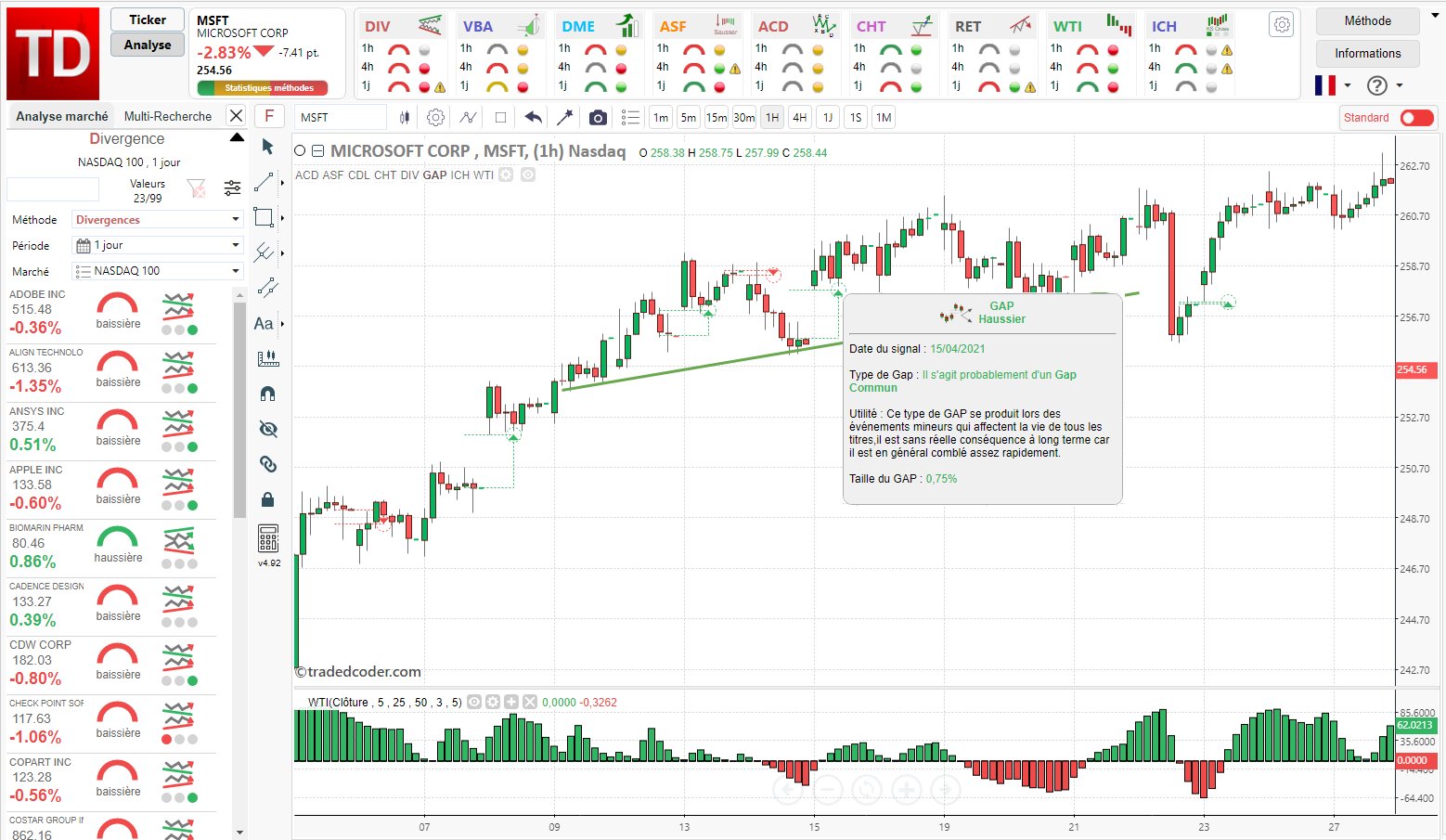The image size is (1446, 840).
Task: Toggle the GAP indicator label
Action: [434, 174]
